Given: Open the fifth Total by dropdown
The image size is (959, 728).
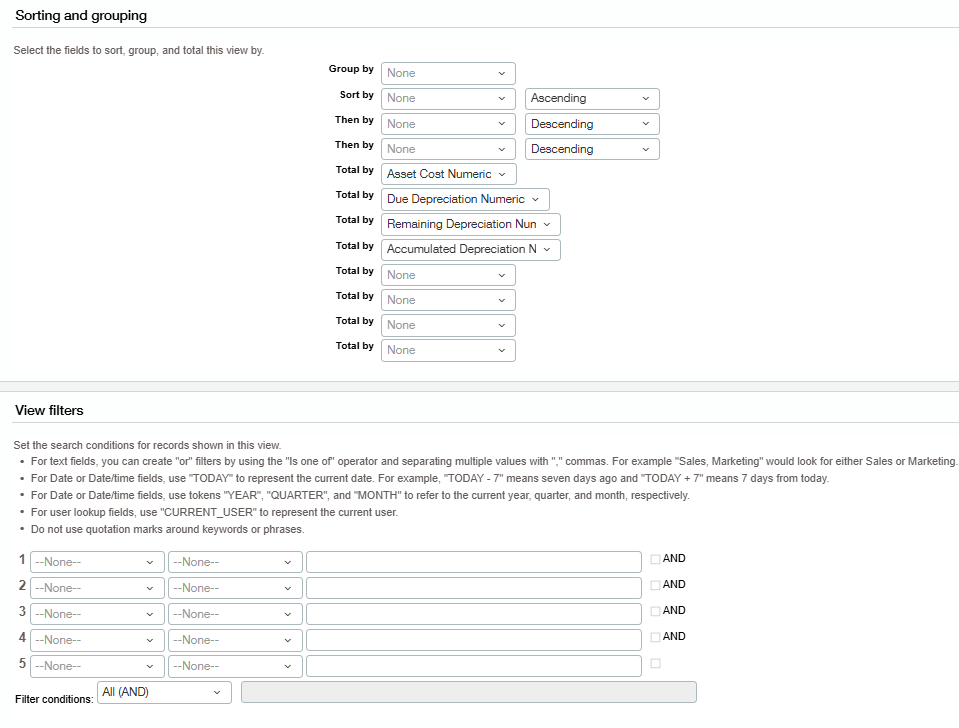Looking at the screenshot, I should click(448, 275).
